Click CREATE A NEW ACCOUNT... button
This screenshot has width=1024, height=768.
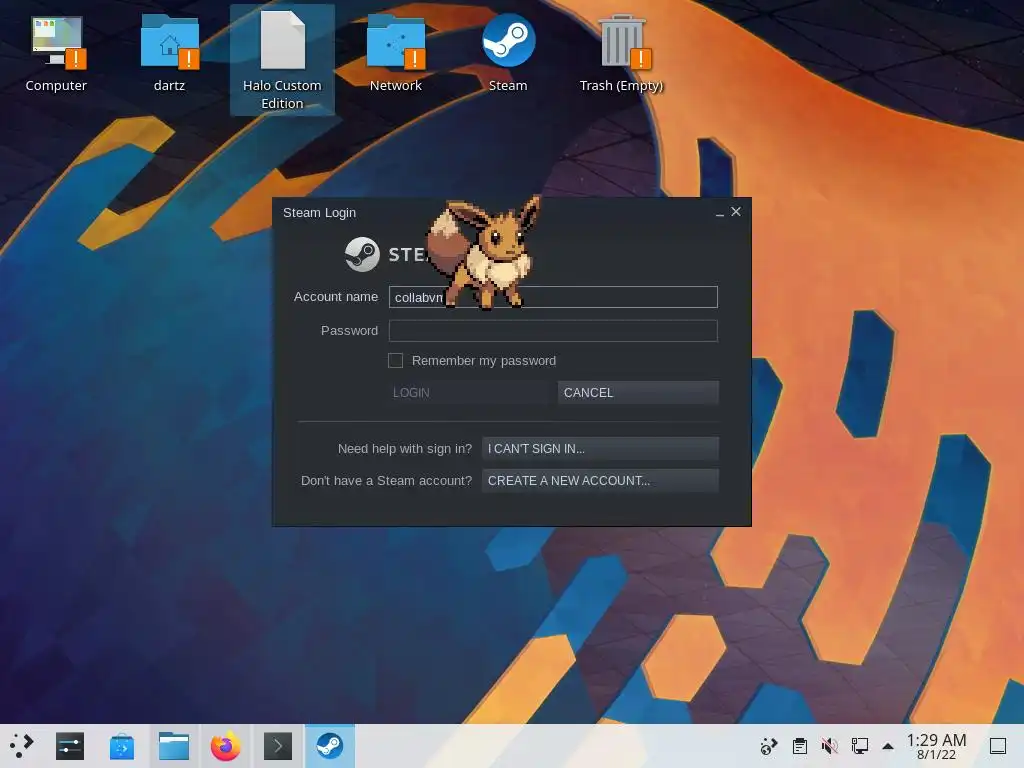(x=600, y=481)
